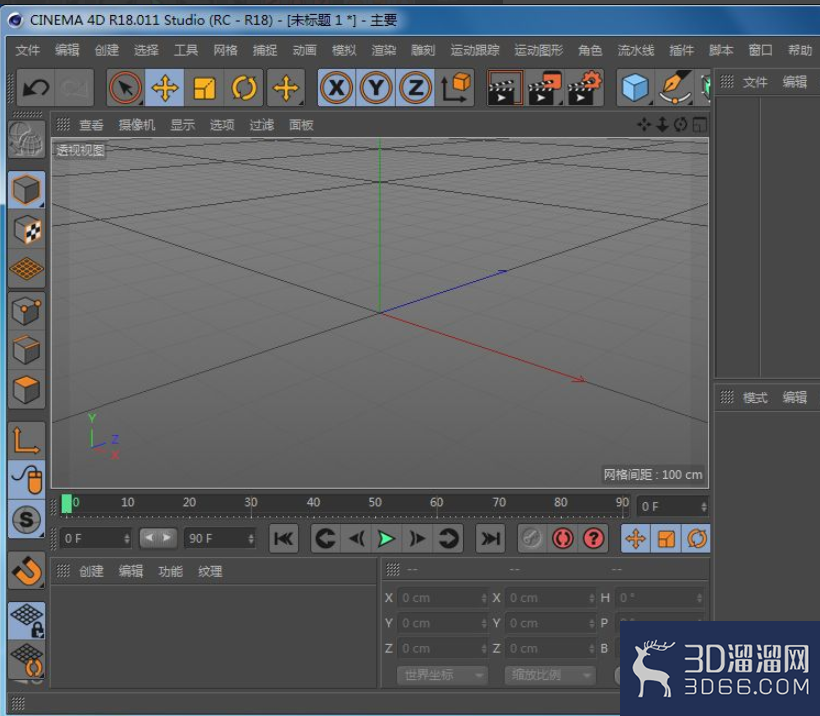The width and height of the screenshot is (820, 716).
Task: Click viewport pan camera icon
Action: (644, 124)
